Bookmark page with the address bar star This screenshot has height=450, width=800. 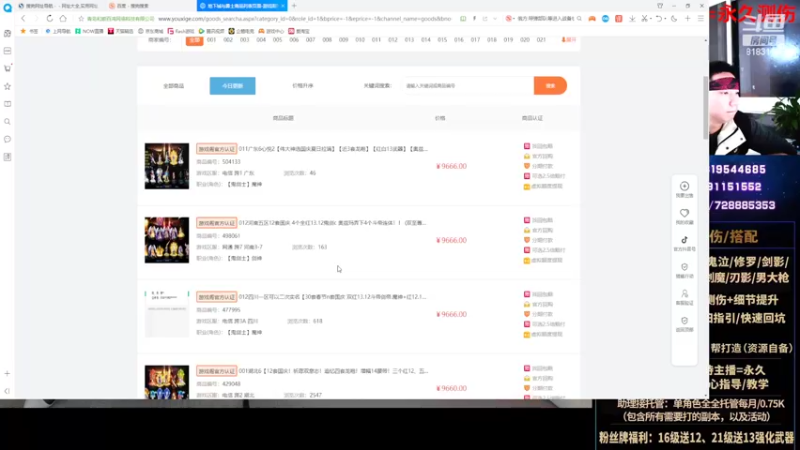pyautogui.click(x=81, y=19)
